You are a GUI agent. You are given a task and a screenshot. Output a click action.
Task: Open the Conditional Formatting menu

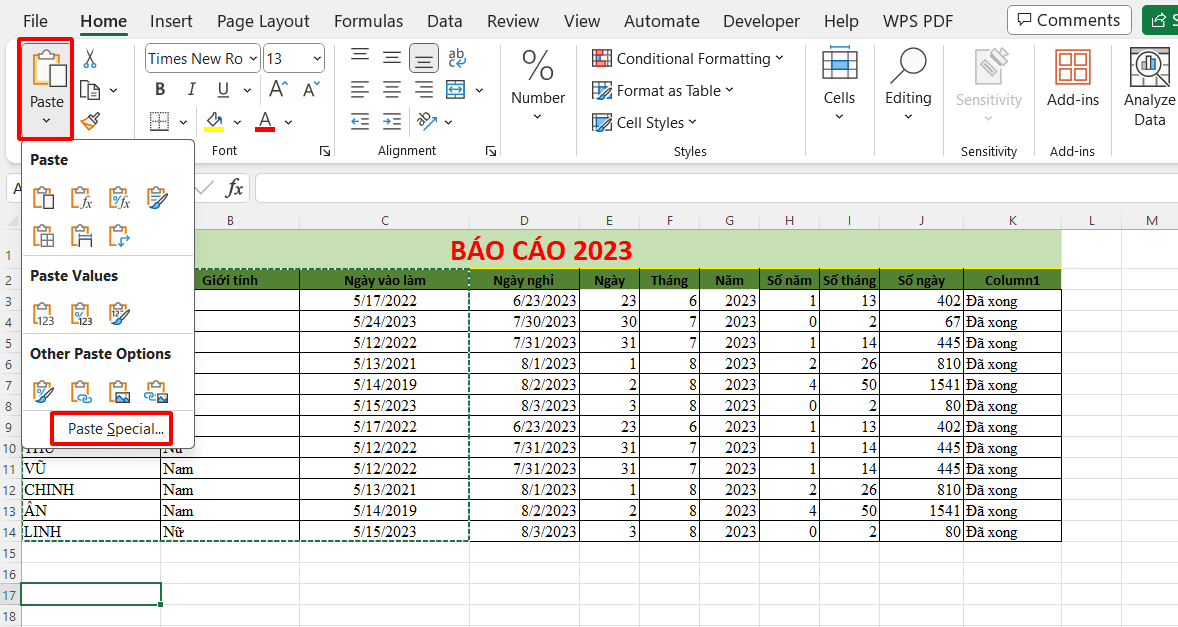[x=688, y=58]
